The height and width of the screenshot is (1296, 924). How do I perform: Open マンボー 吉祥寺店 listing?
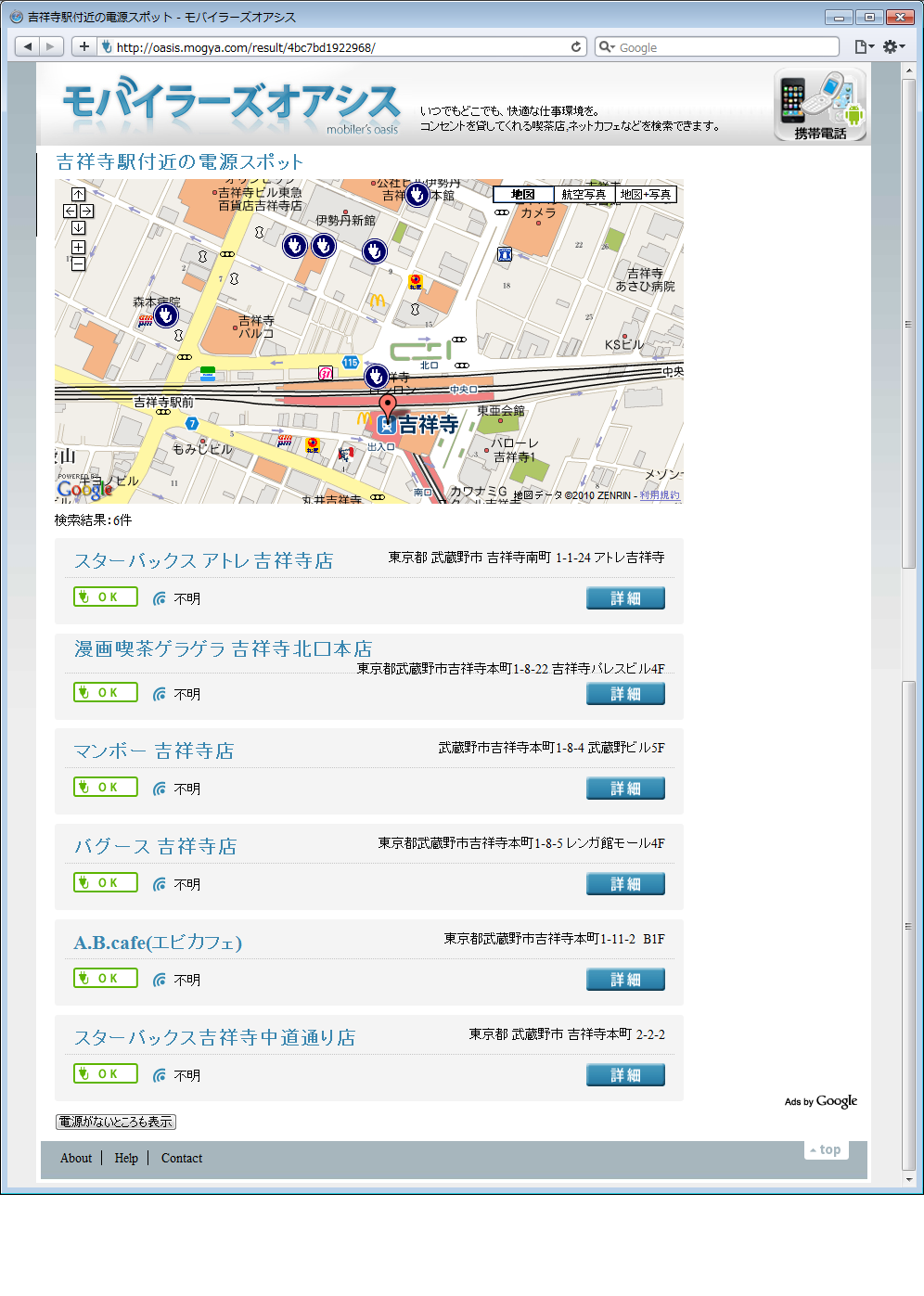point(154,751)
